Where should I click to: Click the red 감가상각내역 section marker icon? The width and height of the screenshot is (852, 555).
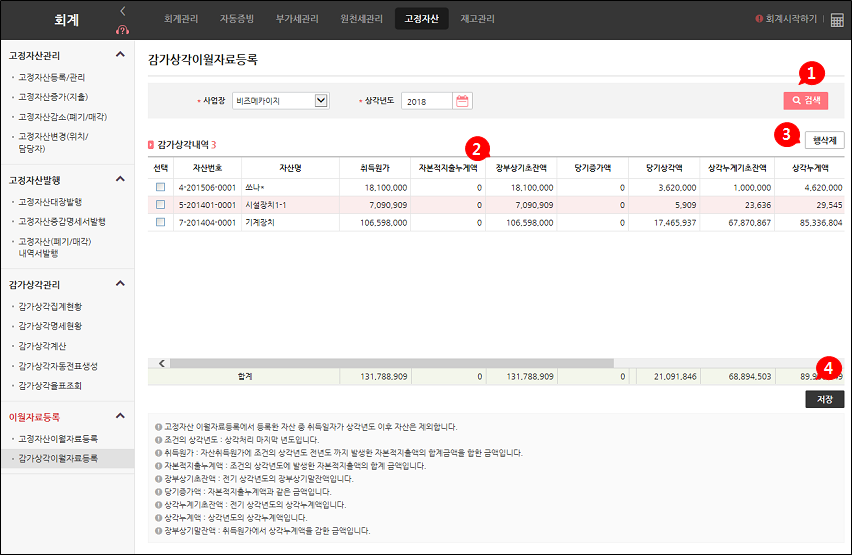coord(151,145)
